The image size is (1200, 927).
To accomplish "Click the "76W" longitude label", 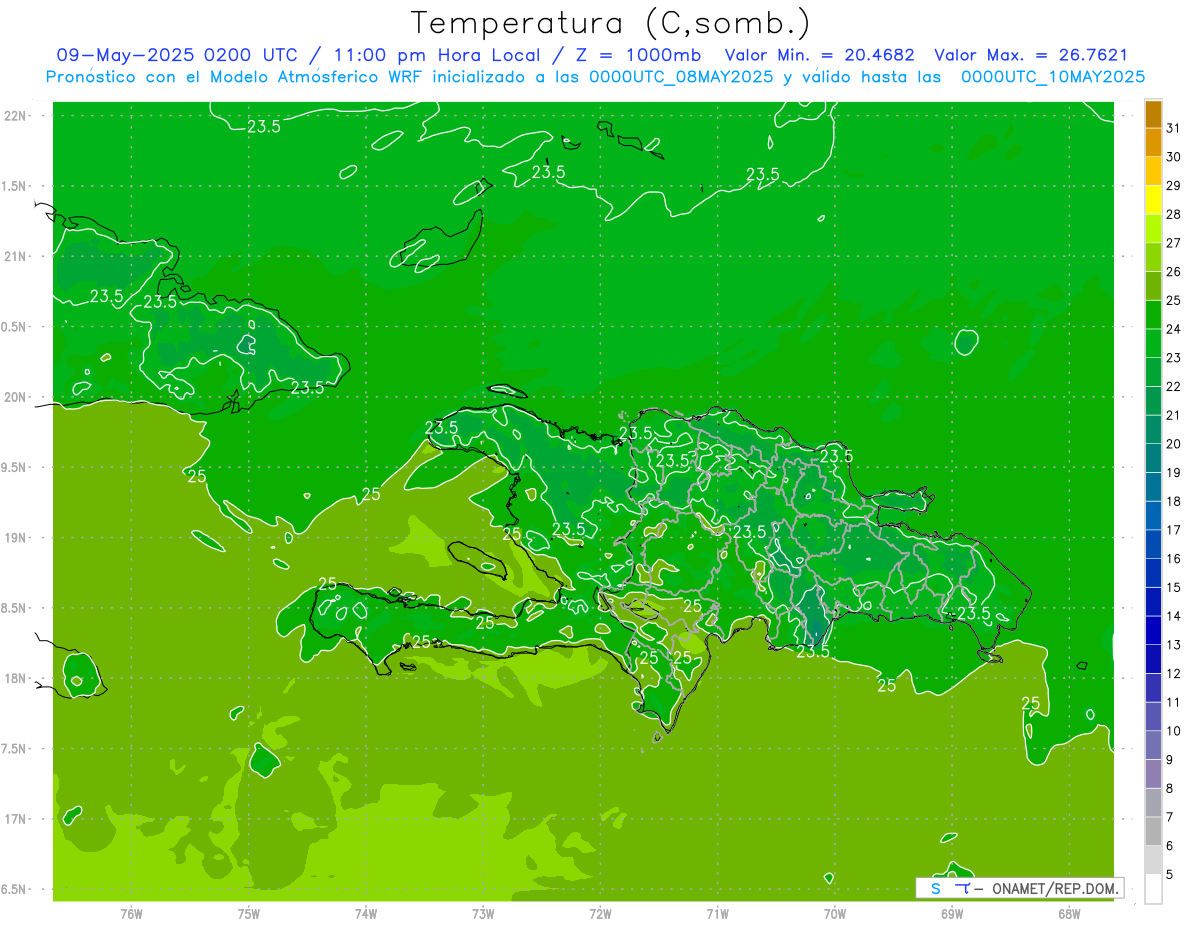I will tap(131, 914).
